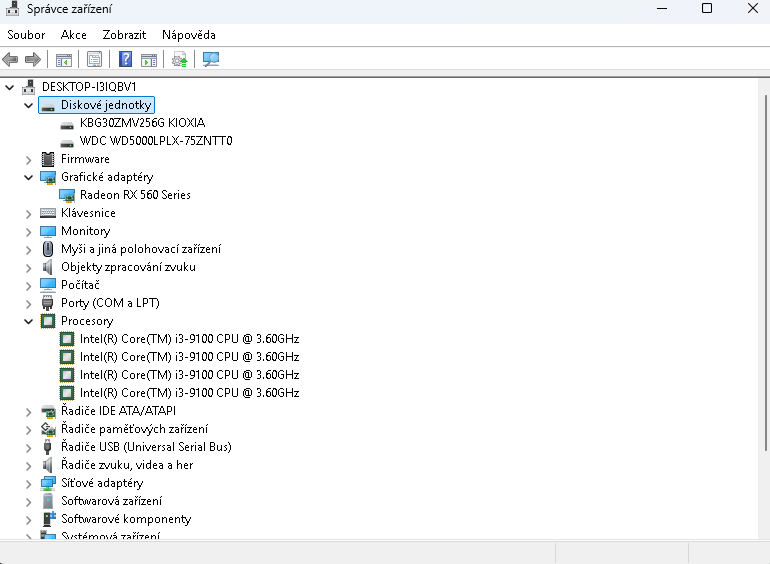Select the first Intel Core i3-9100 entry
The height and width of the screenshot is (564, 770).
tap(189, 339)
